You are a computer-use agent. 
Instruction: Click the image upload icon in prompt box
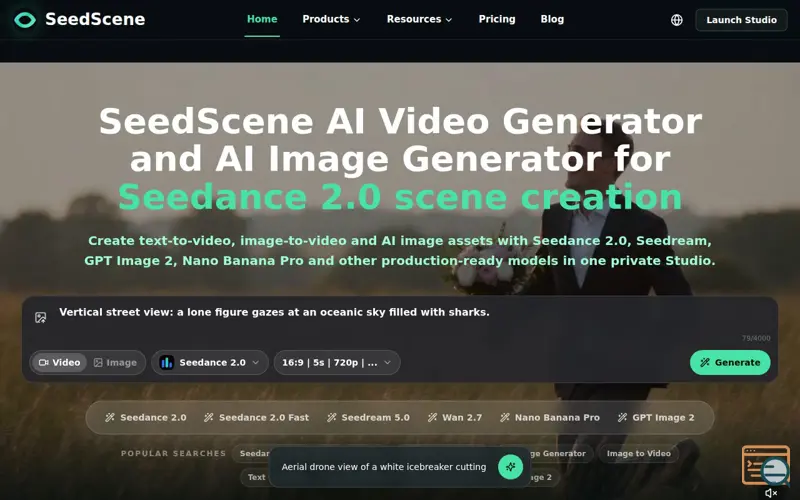pos(41,317)
